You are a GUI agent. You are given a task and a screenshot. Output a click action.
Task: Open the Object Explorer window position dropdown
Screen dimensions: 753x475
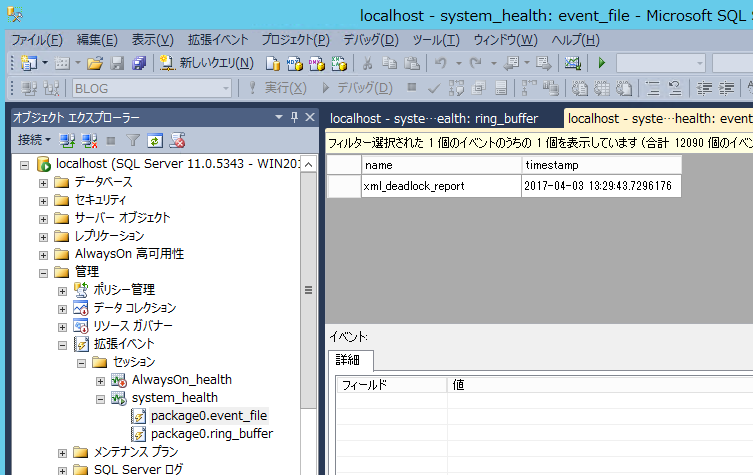pyautogui.click(x=279, y=117)
